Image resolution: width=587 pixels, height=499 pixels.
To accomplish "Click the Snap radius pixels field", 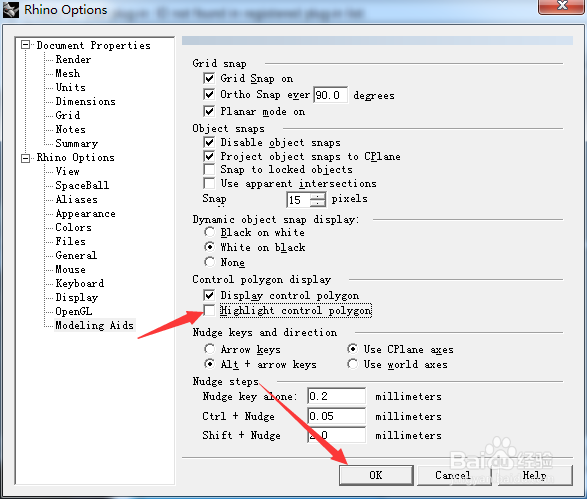I will (298, 200).
